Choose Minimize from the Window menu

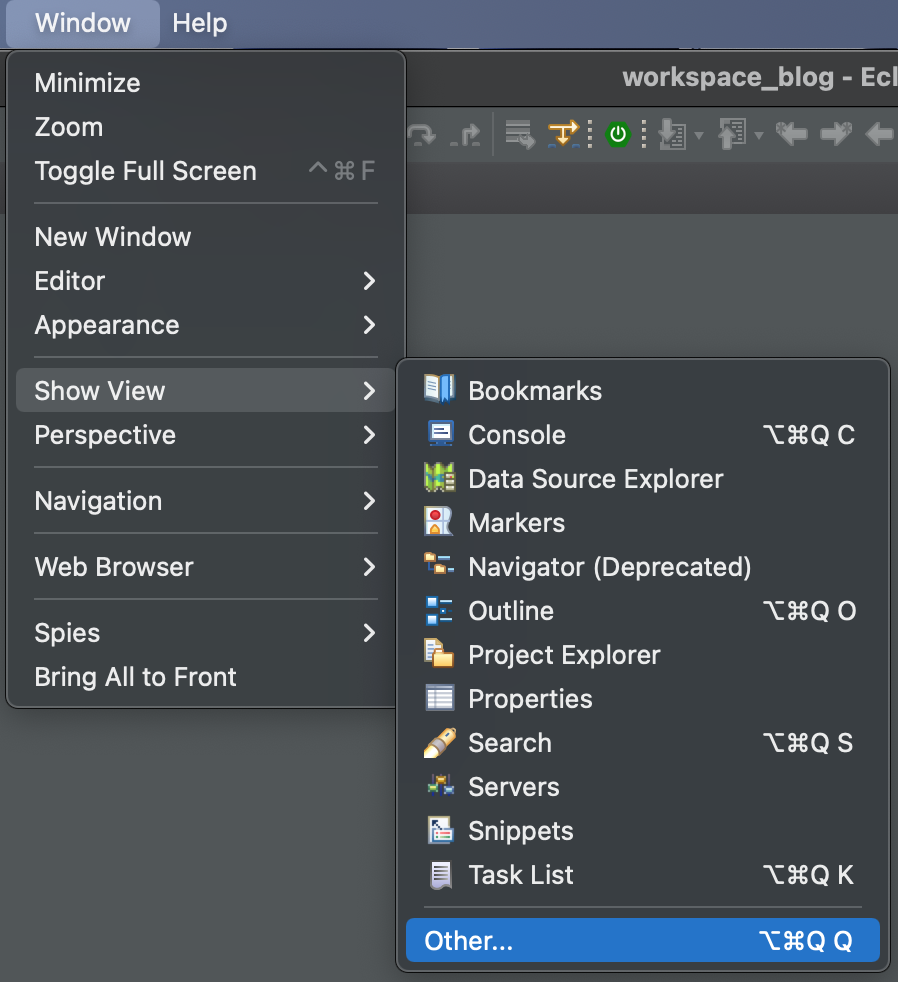[x=206, y=83]
